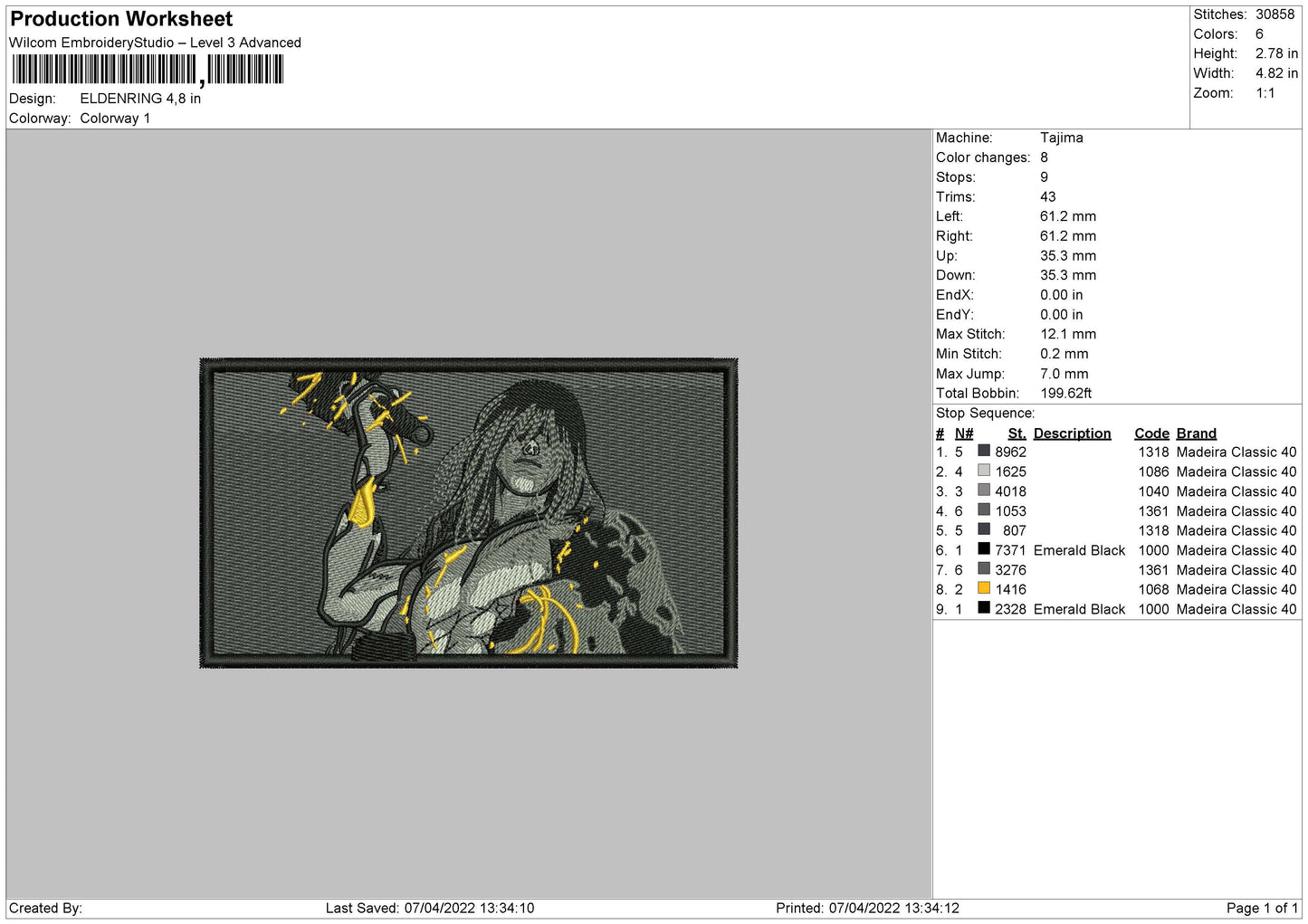Click the Page 1 of 1 footer text
Viewport: 1308px width, 924px height.
[1262, 908]
